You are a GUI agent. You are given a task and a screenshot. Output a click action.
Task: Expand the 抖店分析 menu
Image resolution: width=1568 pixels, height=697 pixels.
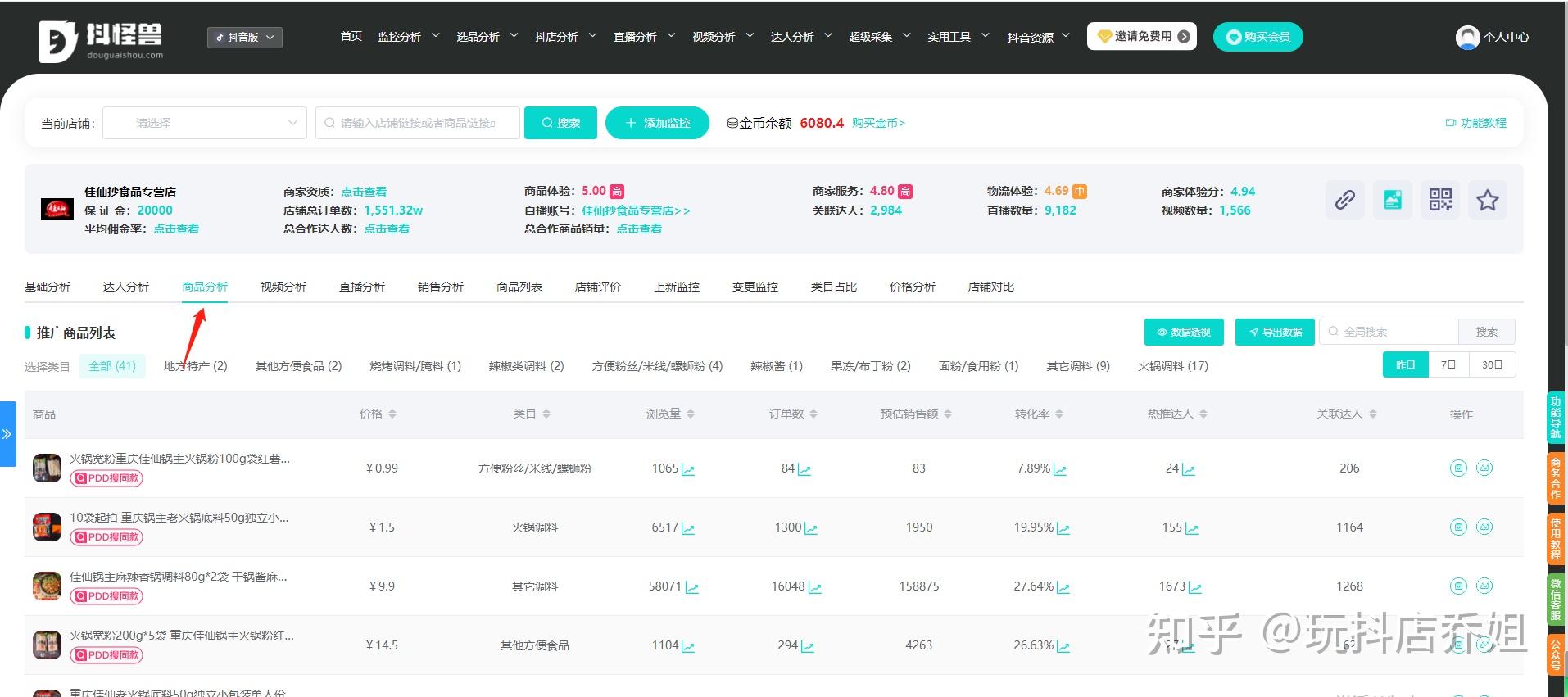tap(566, 37)
